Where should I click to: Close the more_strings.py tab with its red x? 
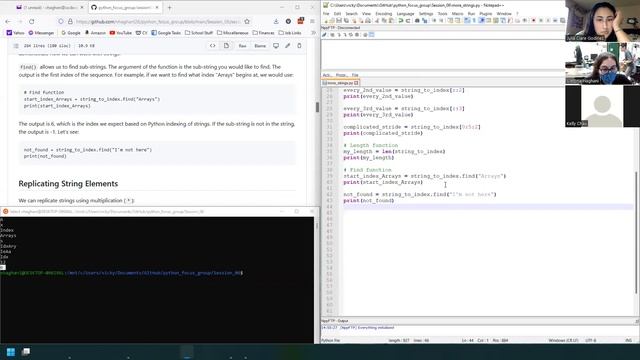click(356, 83)
